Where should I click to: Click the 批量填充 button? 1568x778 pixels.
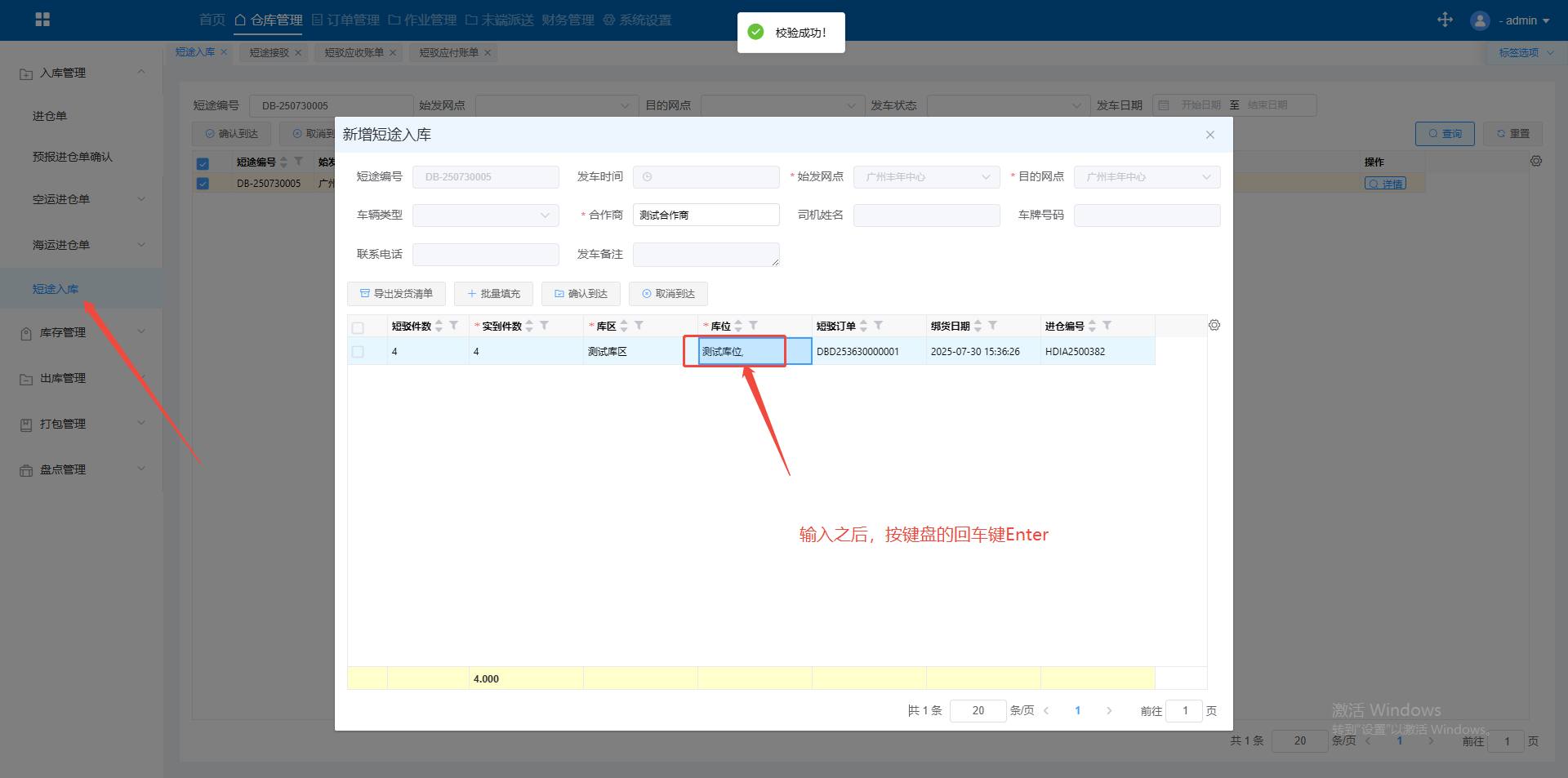pyautogui.click(x=493, y=294)
